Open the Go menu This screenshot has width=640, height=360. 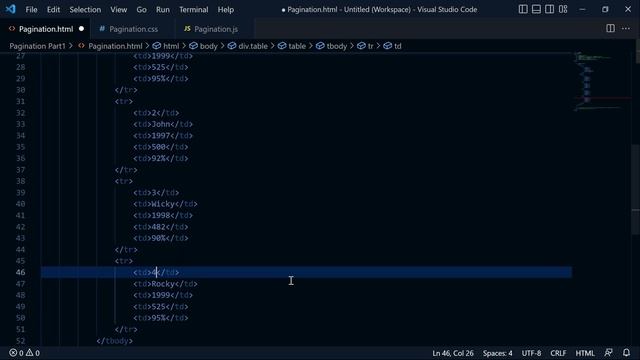coord(141,9)
